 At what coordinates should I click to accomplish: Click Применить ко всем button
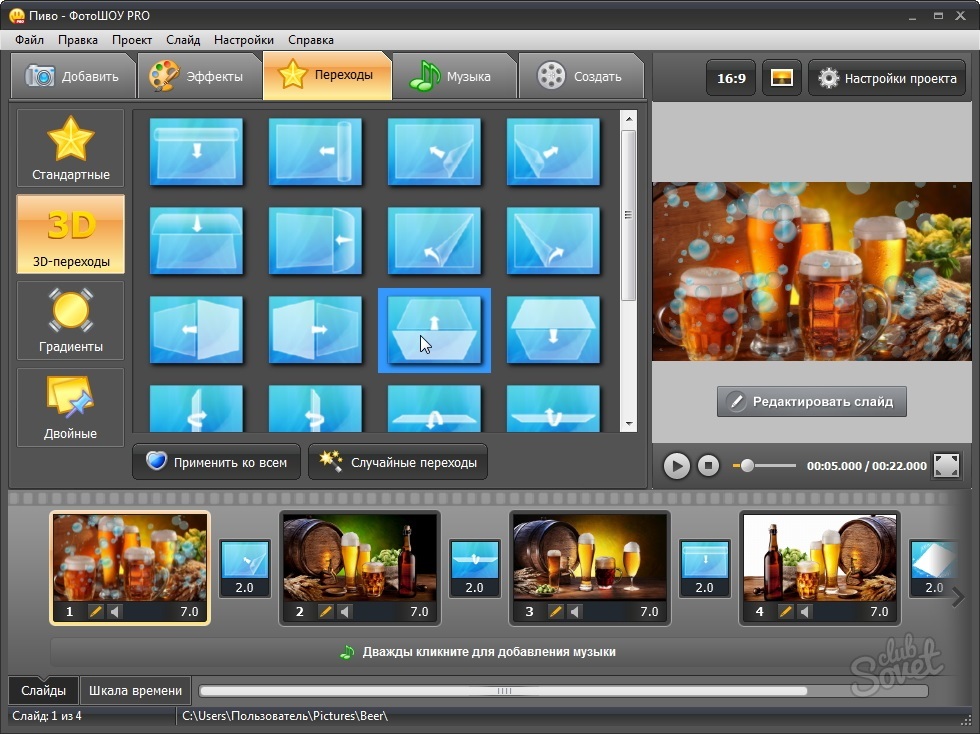(216, 462)
